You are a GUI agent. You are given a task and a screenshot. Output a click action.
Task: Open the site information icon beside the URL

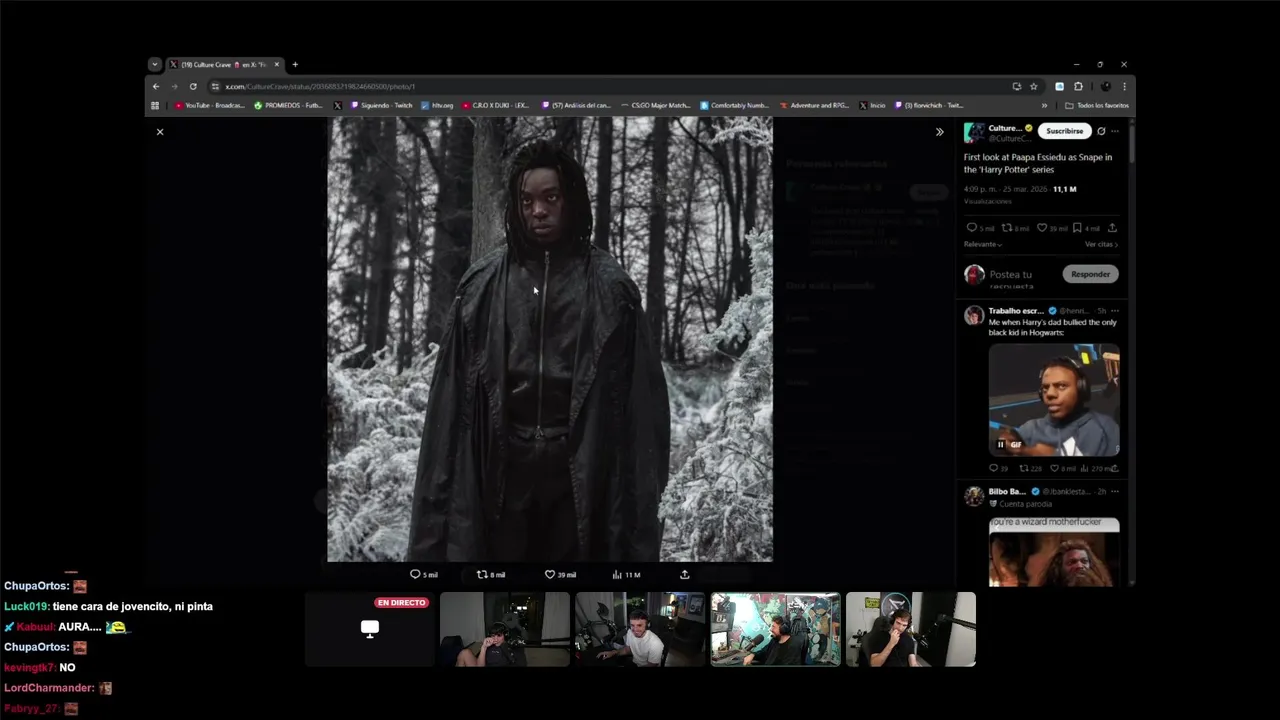215,86
